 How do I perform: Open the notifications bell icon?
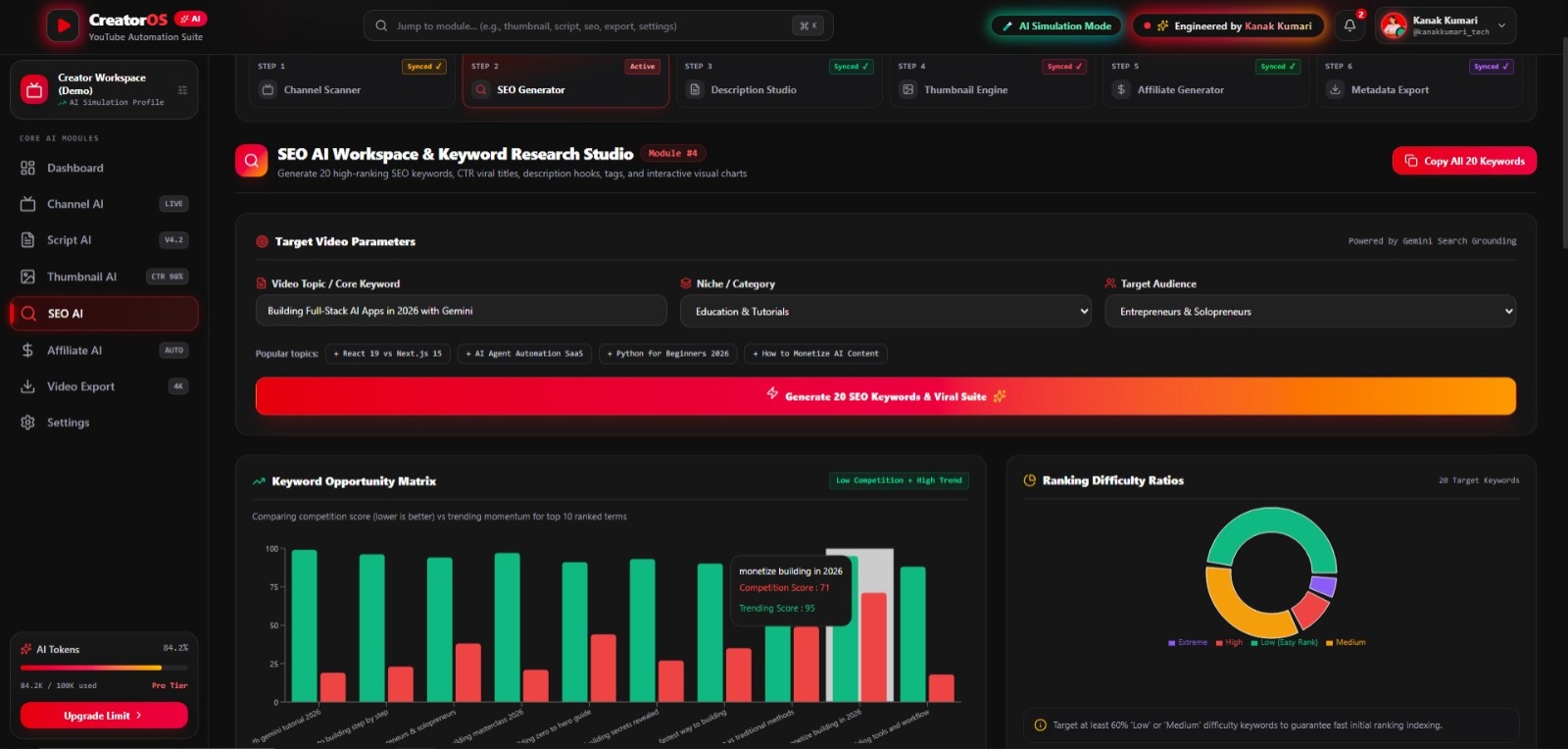(x=1349, y=26)
